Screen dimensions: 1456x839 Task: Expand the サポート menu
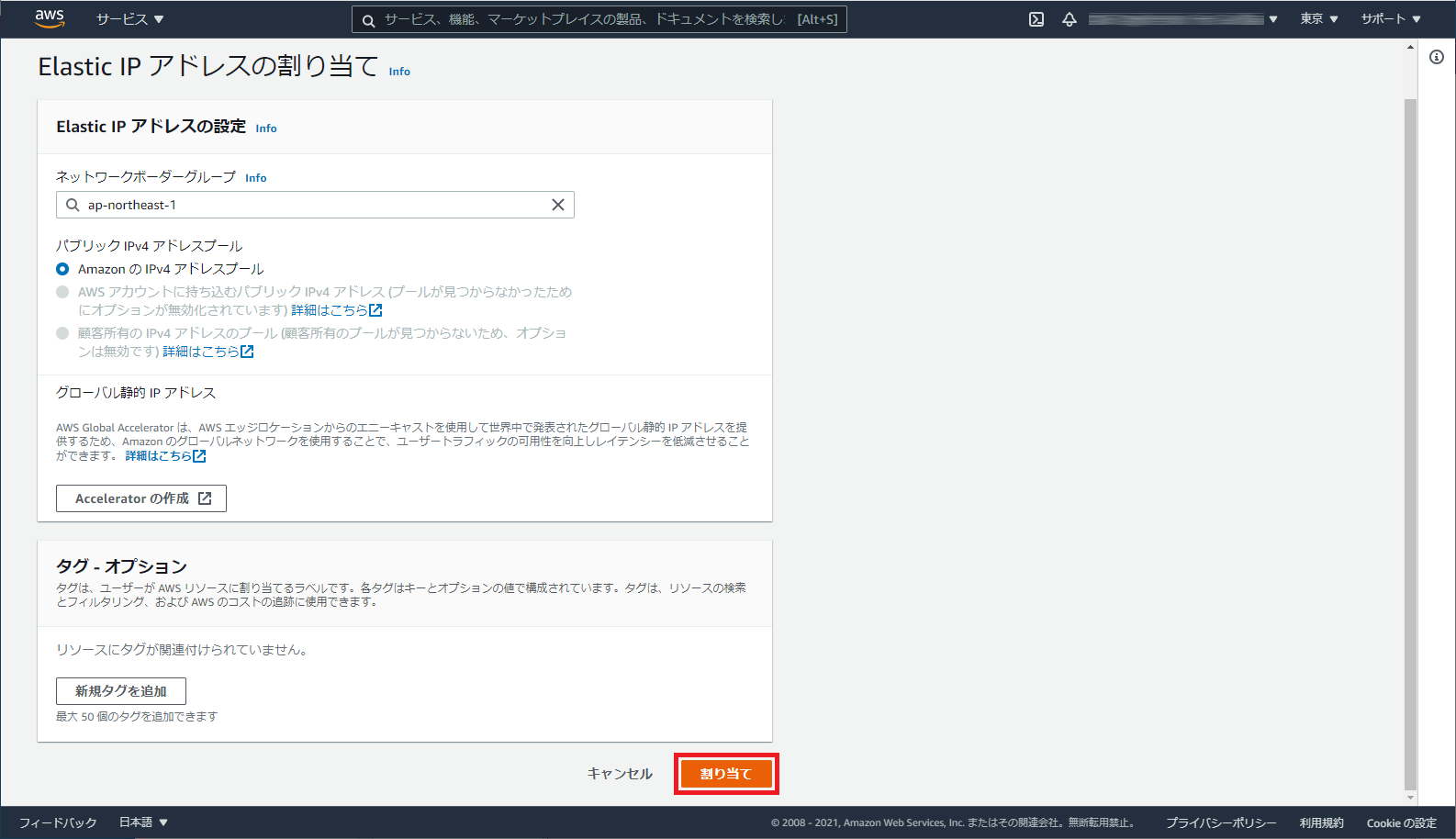[x=1390, y=19]
